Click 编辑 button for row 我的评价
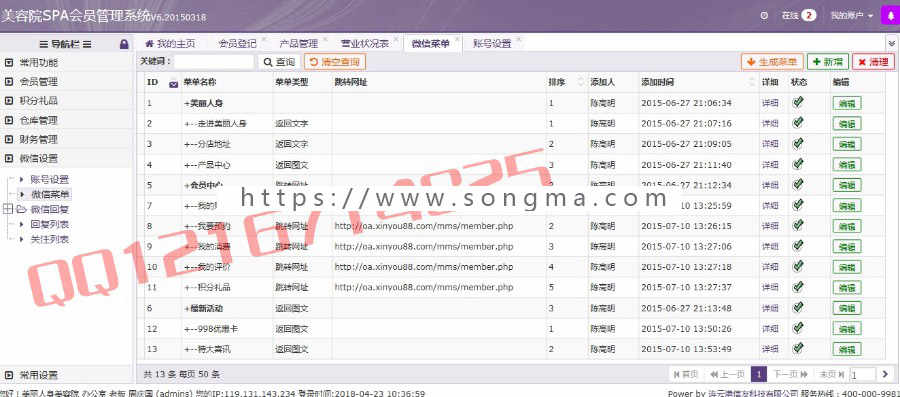The width and height of the screenshot is (900, 397). (847, 267)
